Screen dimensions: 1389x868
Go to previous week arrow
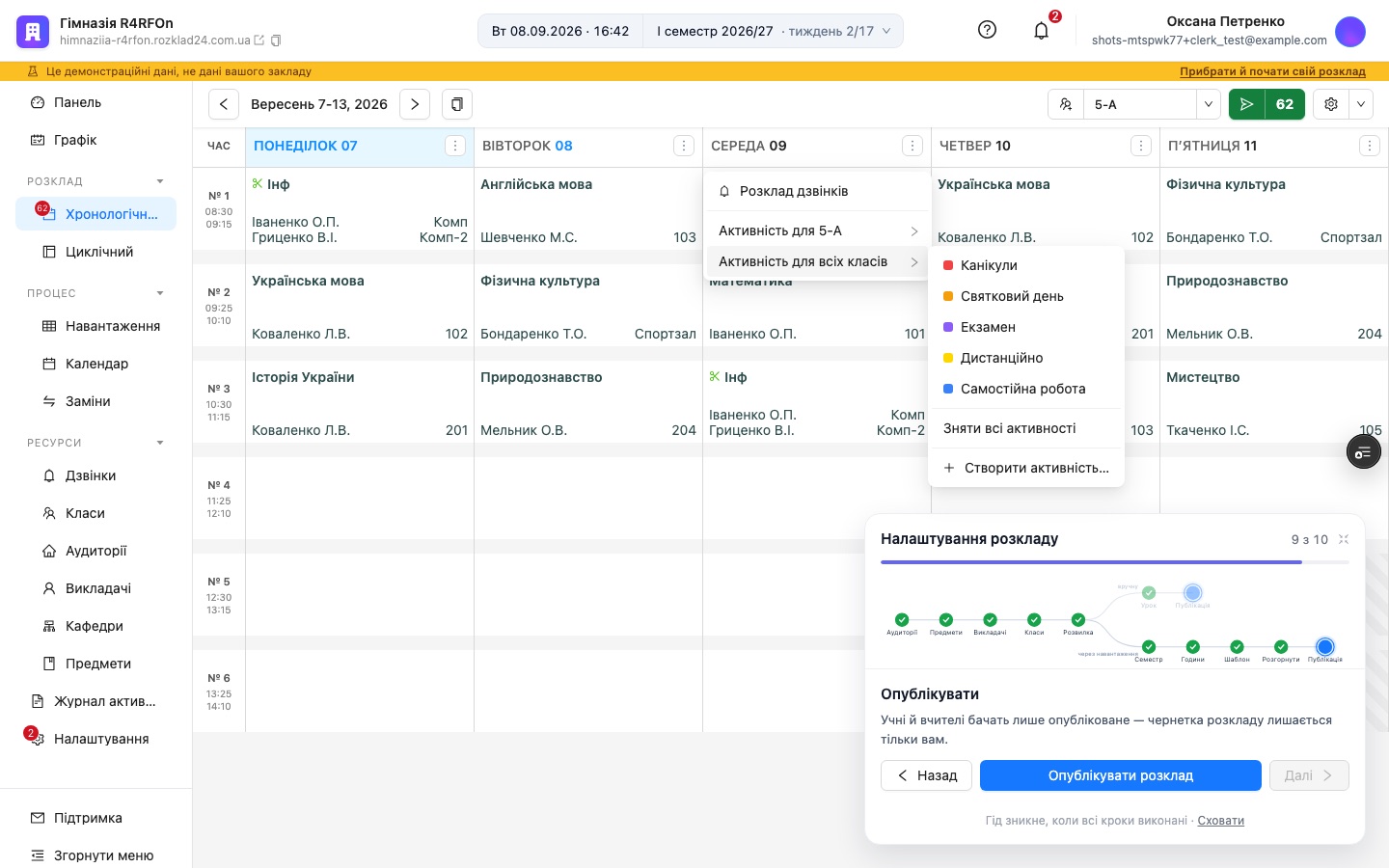[x=224, y=104]
